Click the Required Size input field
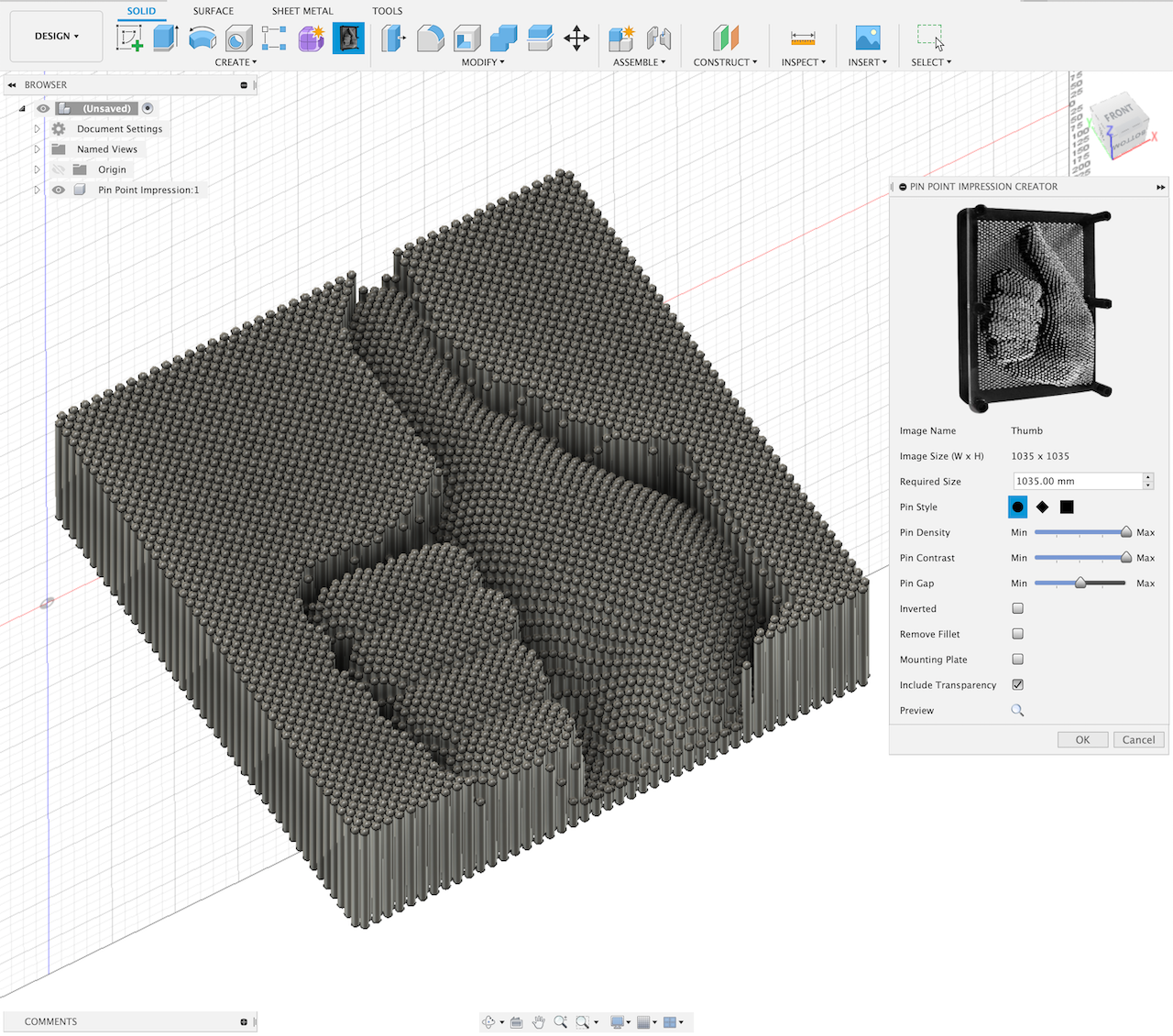This screenshot has width=1173, height=1036. pos(1077,481)
